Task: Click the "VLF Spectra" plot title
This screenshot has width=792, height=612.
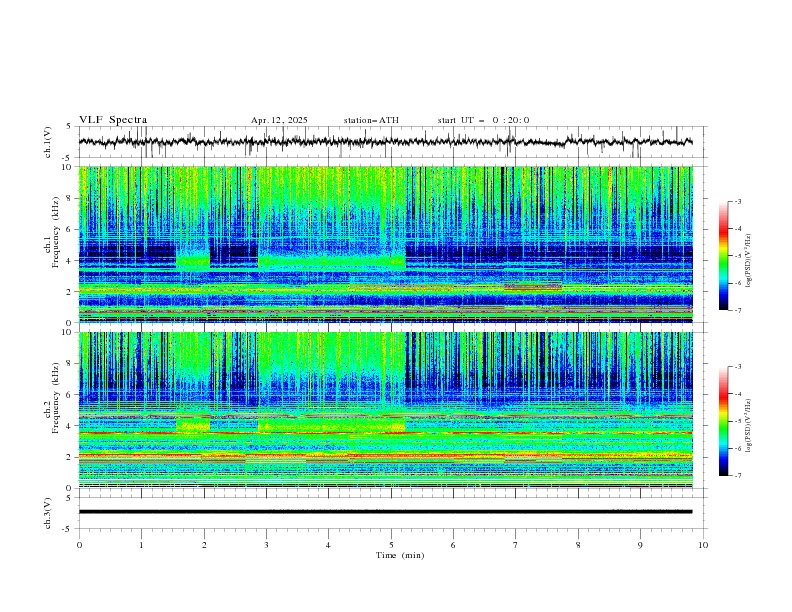Action: pos(113,120)
